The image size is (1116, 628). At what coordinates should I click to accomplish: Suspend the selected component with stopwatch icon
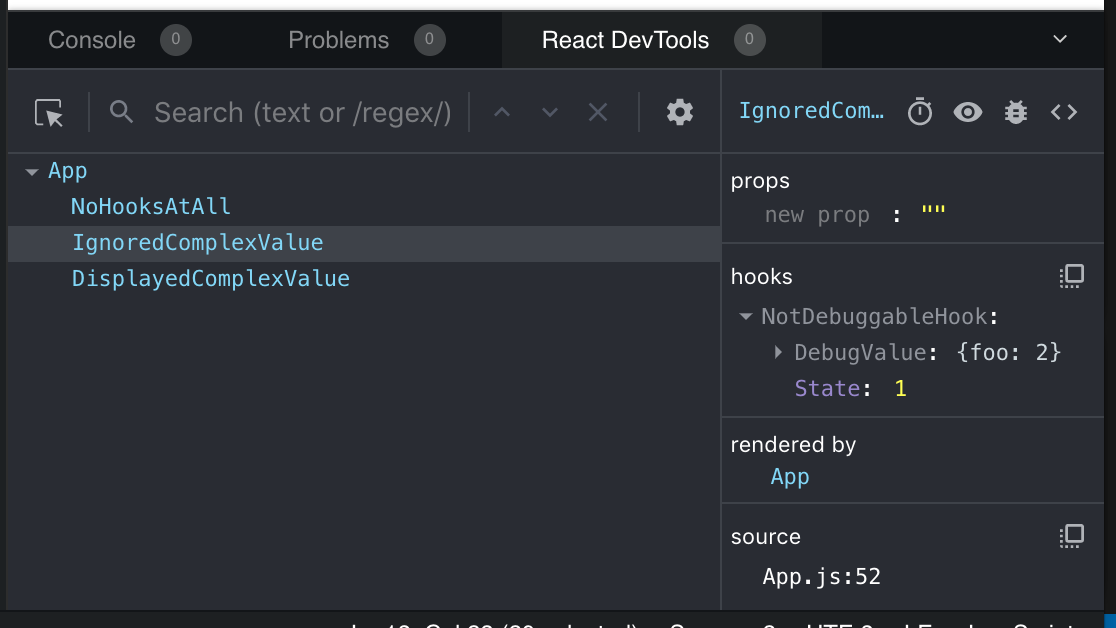point(921,111)
